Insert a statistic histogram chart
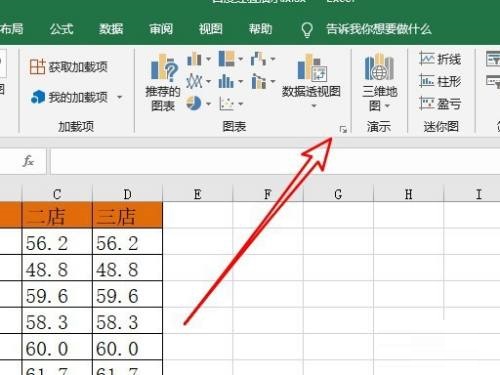Screen dimensions: 500x375 (x=226, y=81)
